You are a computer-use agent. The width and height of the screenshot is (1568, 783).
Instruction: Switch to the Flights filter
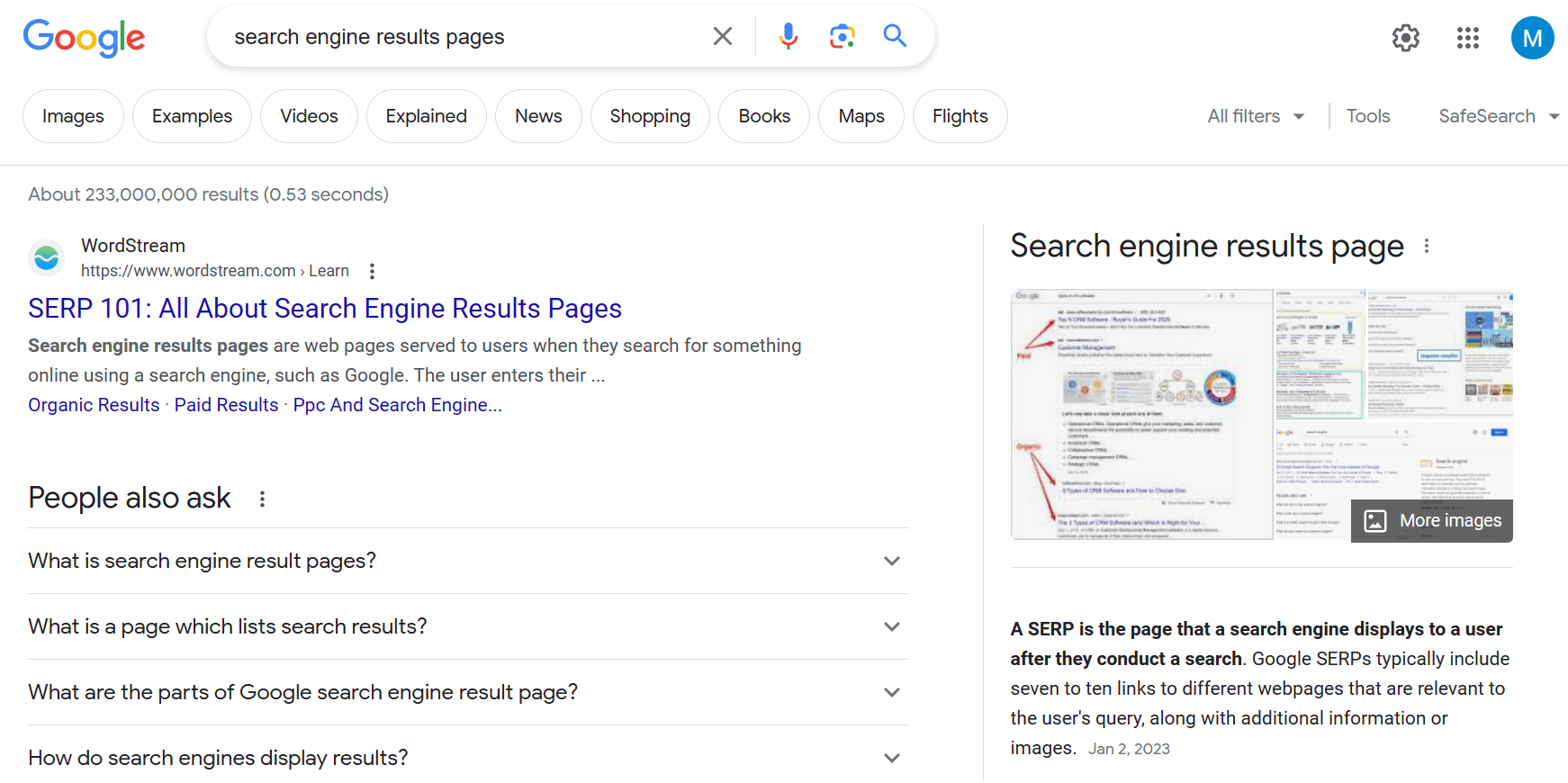click(x=960, y=116)
